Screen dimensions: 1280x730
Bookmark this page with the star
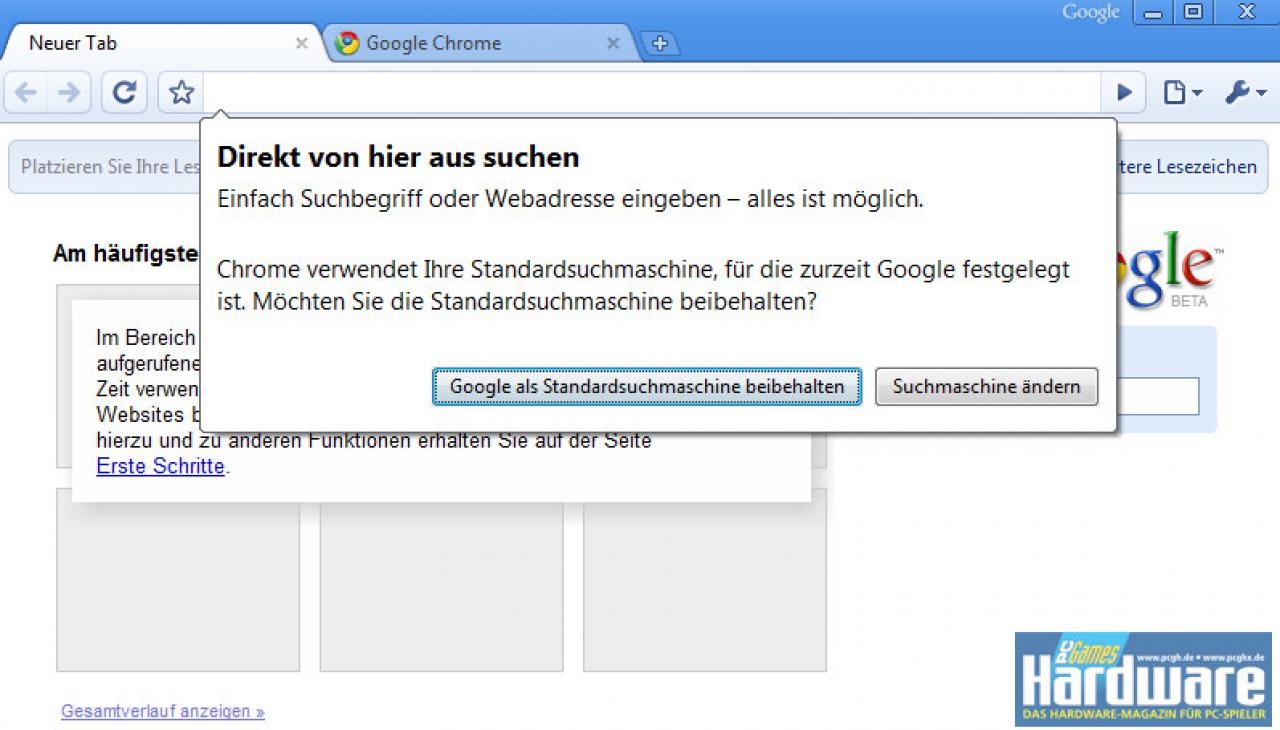181,93
